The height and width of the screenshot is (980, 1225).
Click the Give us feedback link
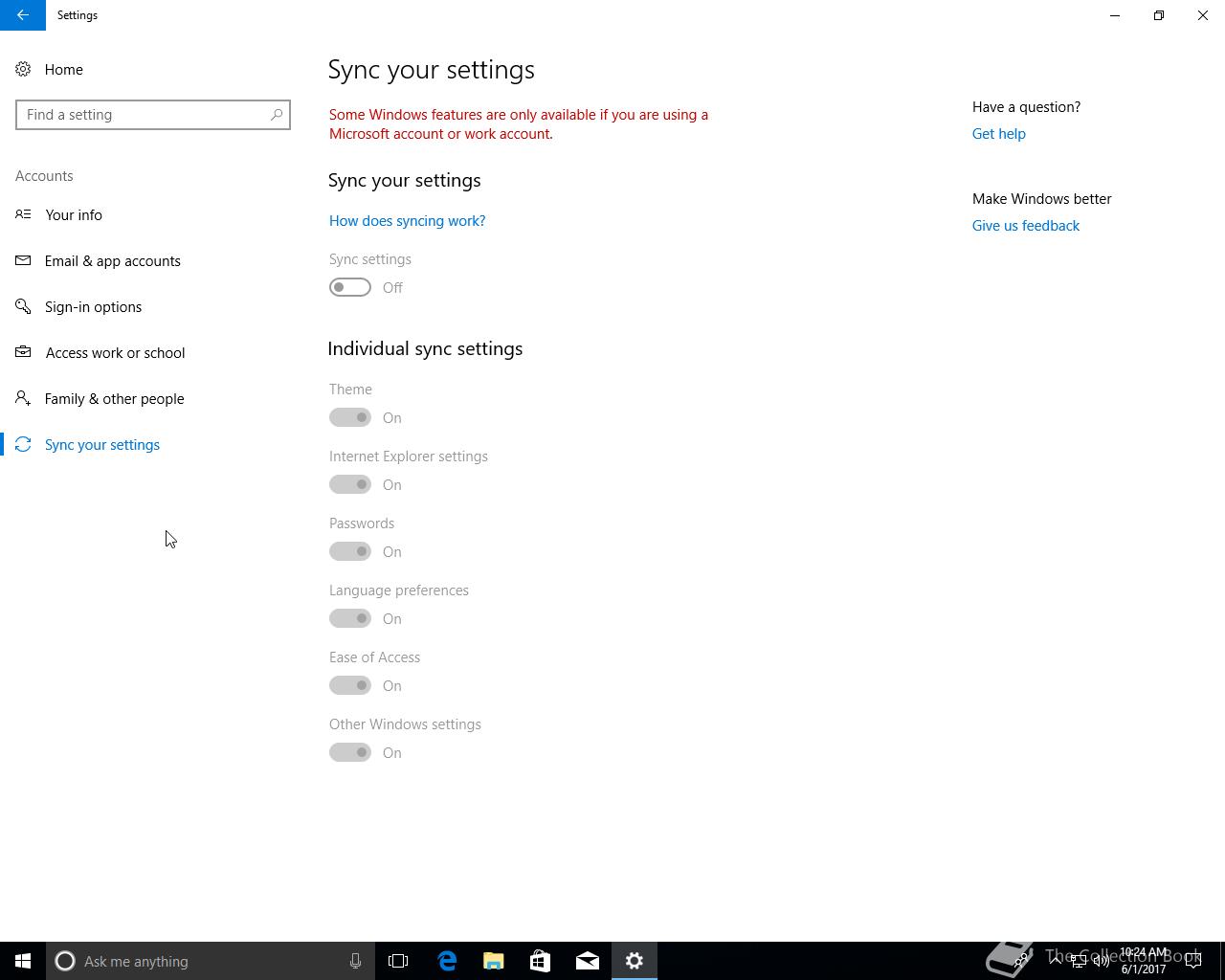point(1025,226)
